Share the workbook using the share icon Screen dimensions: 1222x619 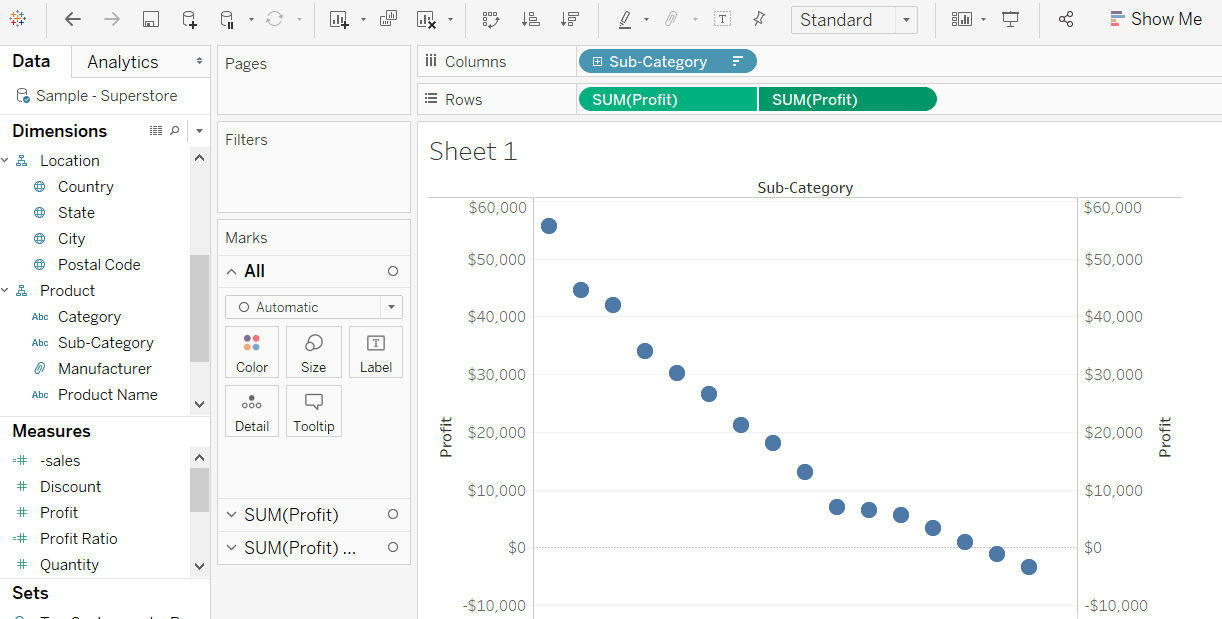point(1066,19)
